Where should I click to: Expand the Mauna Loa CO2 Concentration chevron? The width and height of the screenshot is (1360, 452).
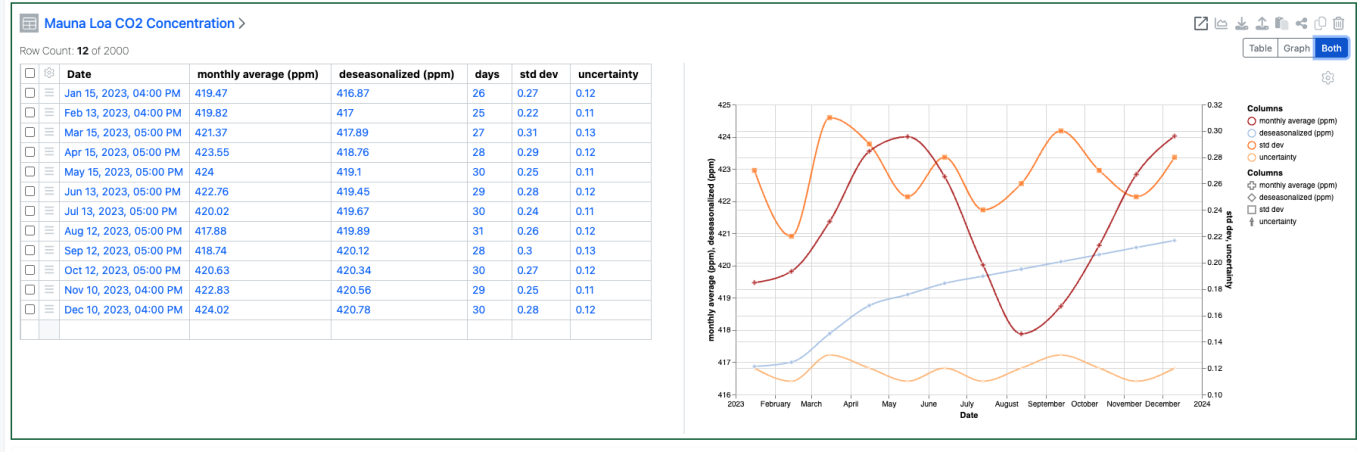tap(242, 23)
